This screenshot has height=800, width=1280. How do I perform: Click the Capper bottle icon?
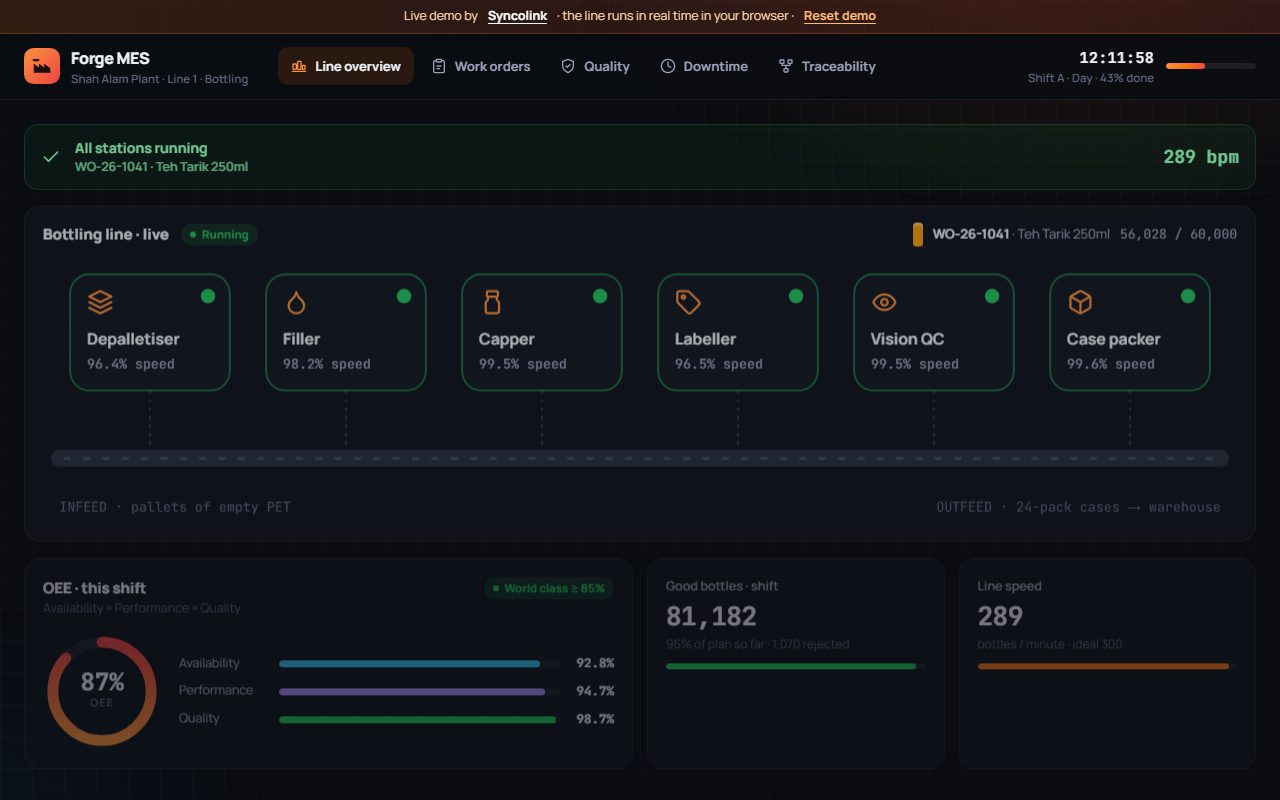pyautogui.click(x=492, y=302)
